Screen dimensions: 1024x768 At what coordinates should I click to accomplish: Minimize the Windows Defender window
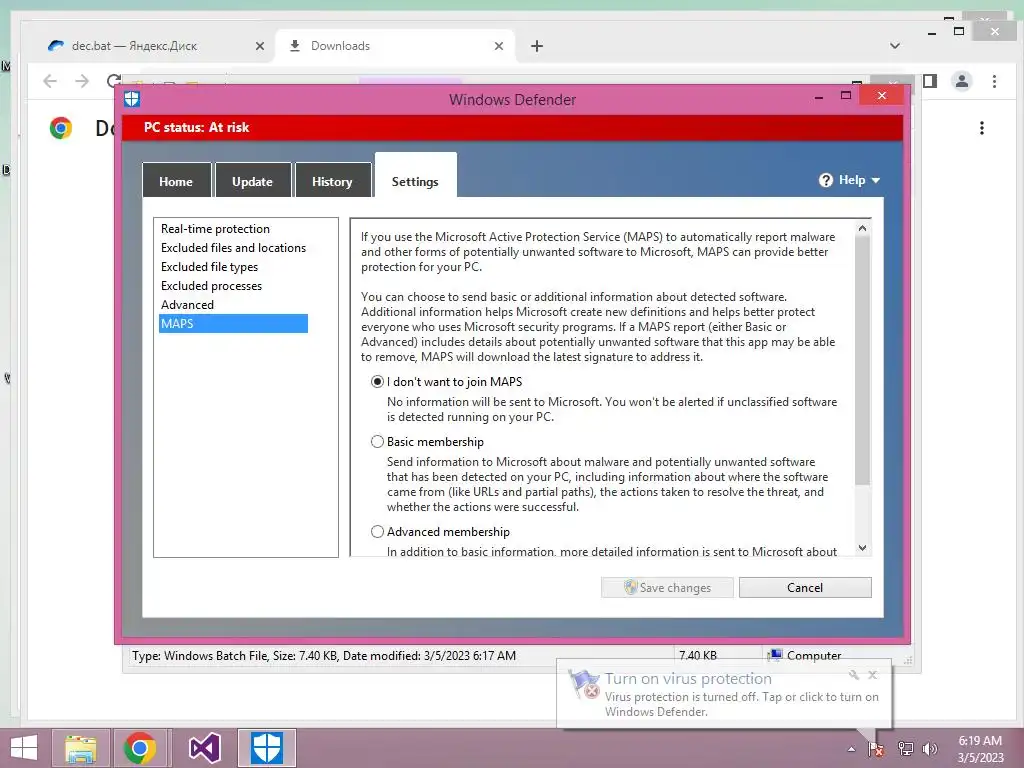pyautogui.click(x=819, y=97)
